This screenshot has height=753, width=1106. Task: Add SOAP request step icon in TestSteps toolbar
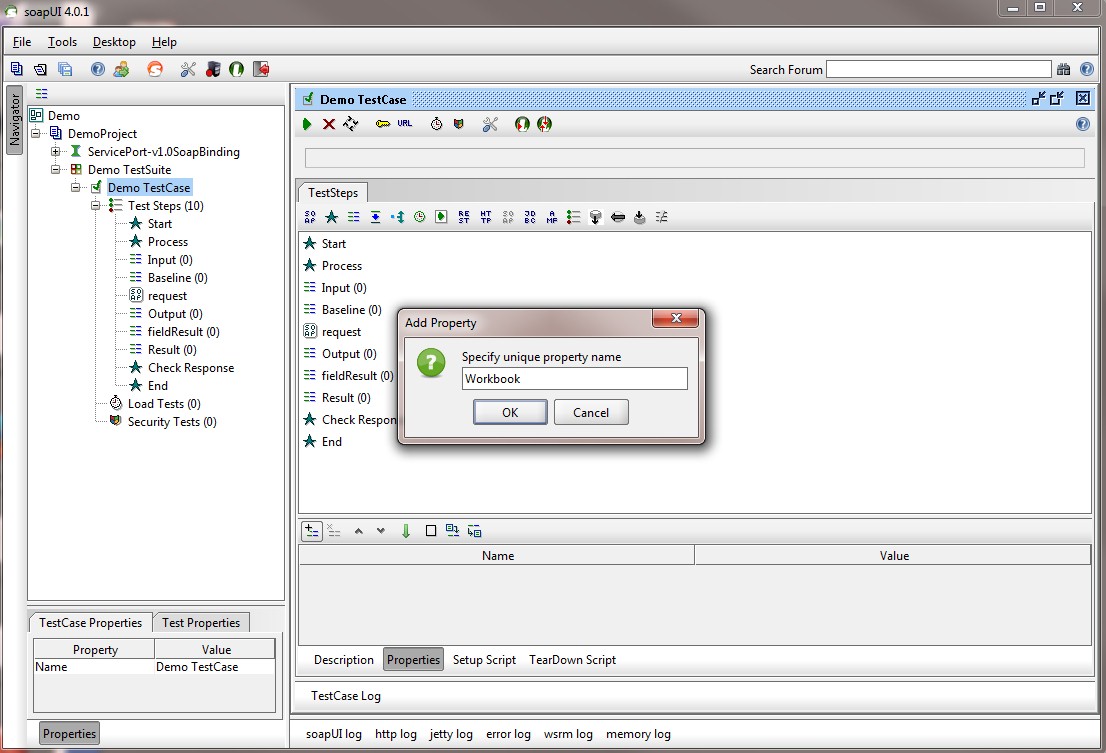pos(310,217)
